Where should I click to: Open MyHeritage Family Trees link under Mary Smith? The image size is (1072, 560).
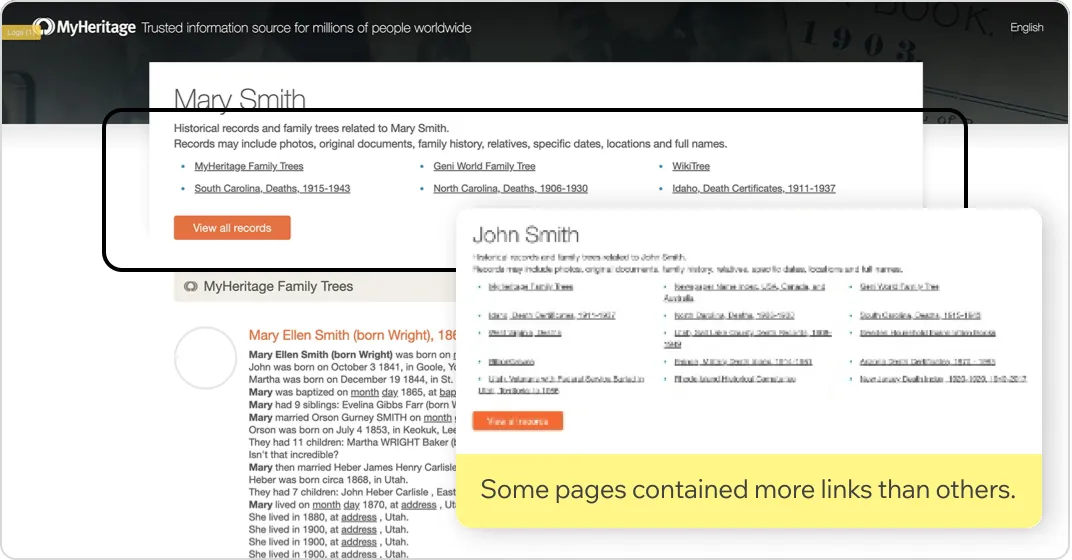249,166
